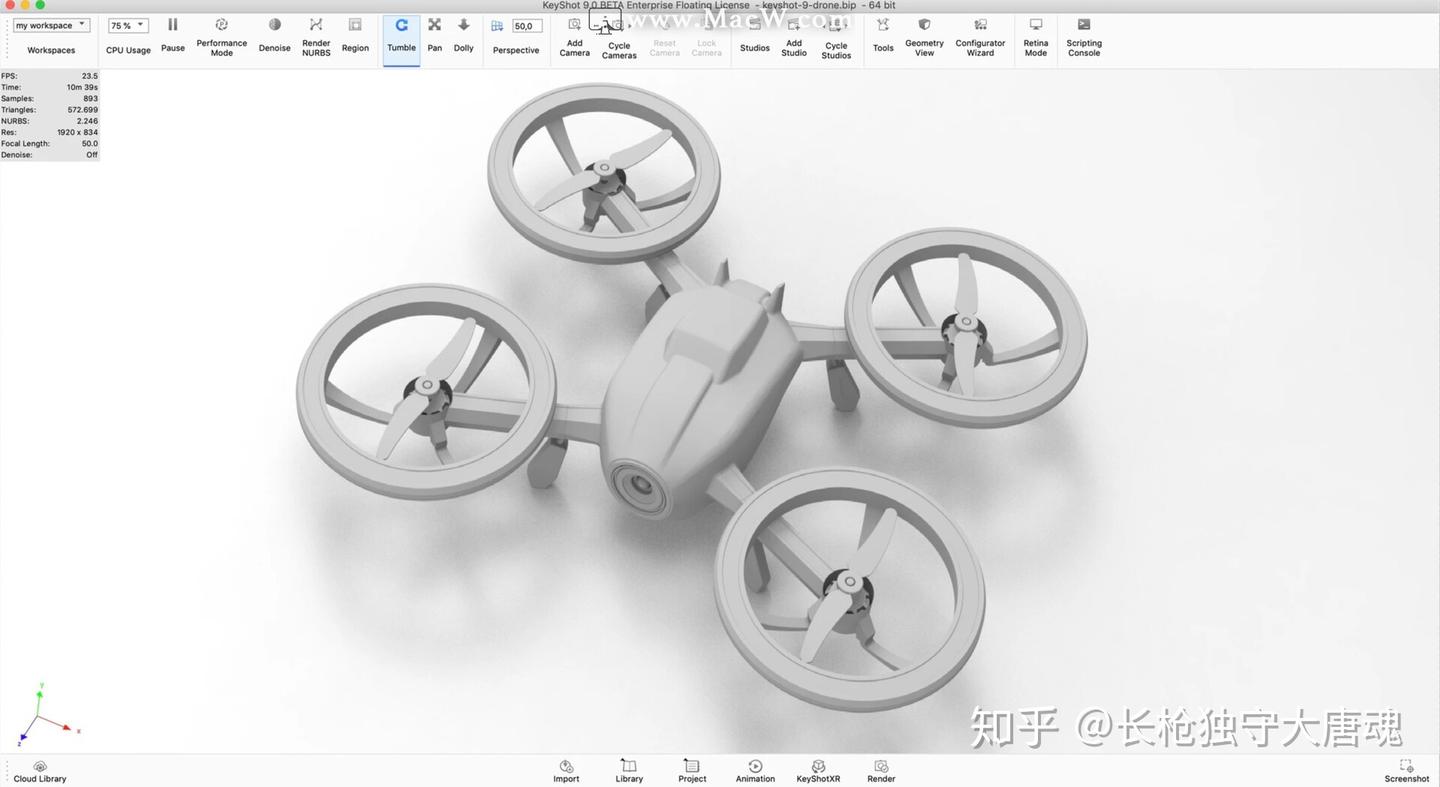Open the Cloud Library
1440x787 pixels.
[39, 766]
